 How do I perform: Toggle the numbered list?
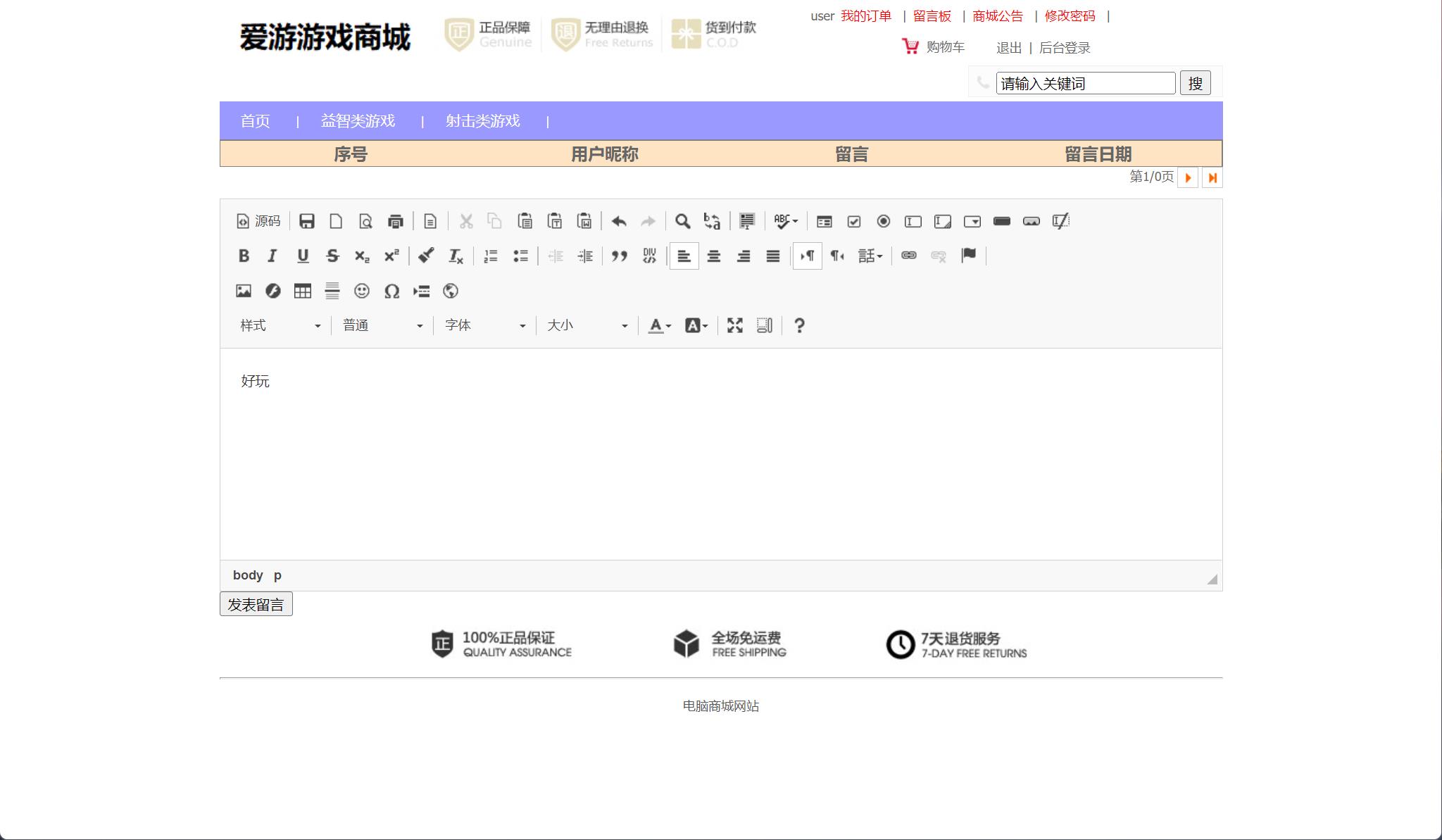491,256
